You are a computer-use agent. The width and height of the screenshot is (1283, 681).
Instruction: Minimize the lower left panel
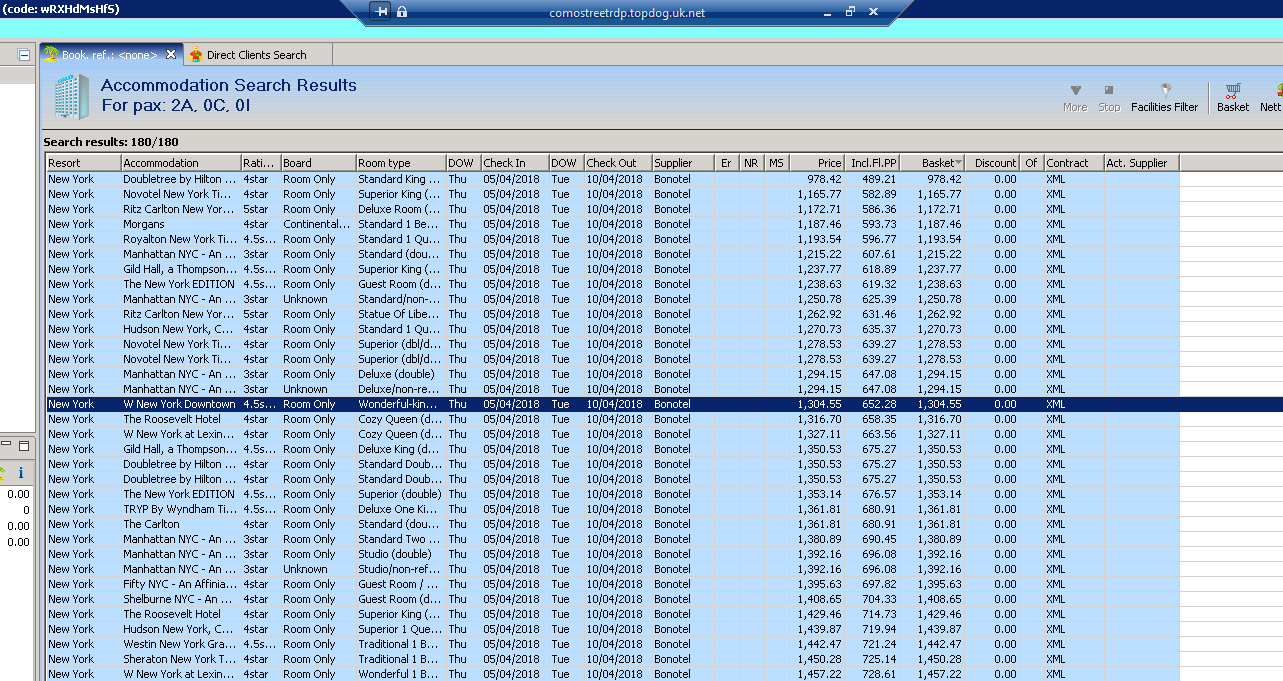tap(7, 445)
